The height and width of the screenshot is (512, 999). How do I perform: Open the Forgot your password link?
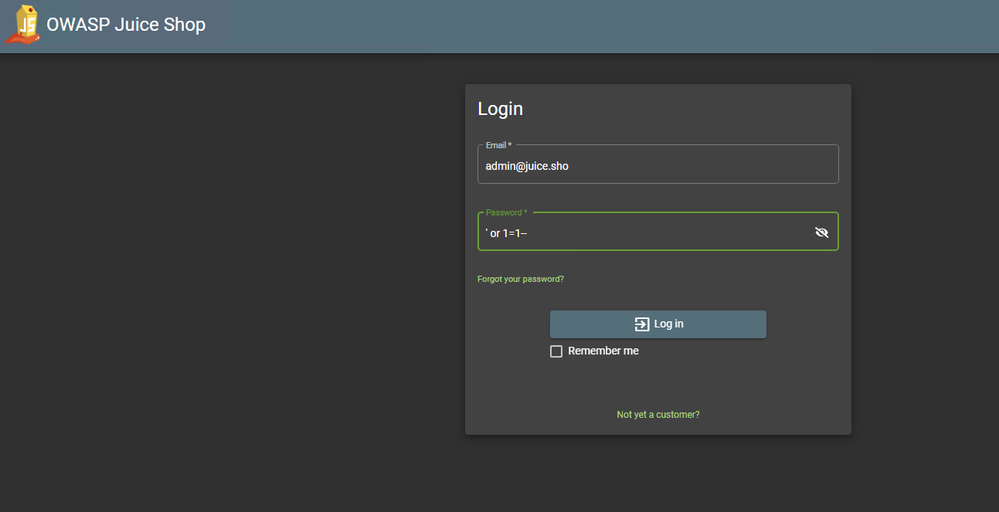[521, 279]
